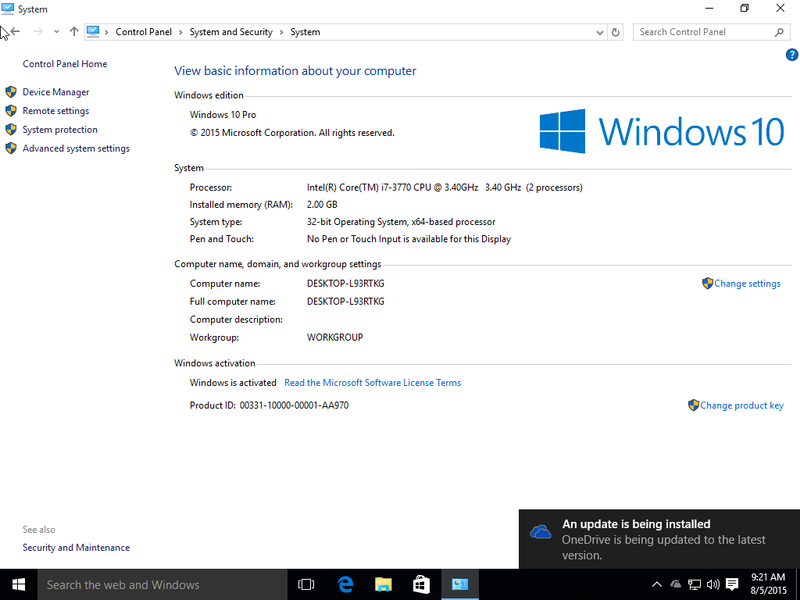
Task: Open address bar history dropdown
Action: point(599,32)
